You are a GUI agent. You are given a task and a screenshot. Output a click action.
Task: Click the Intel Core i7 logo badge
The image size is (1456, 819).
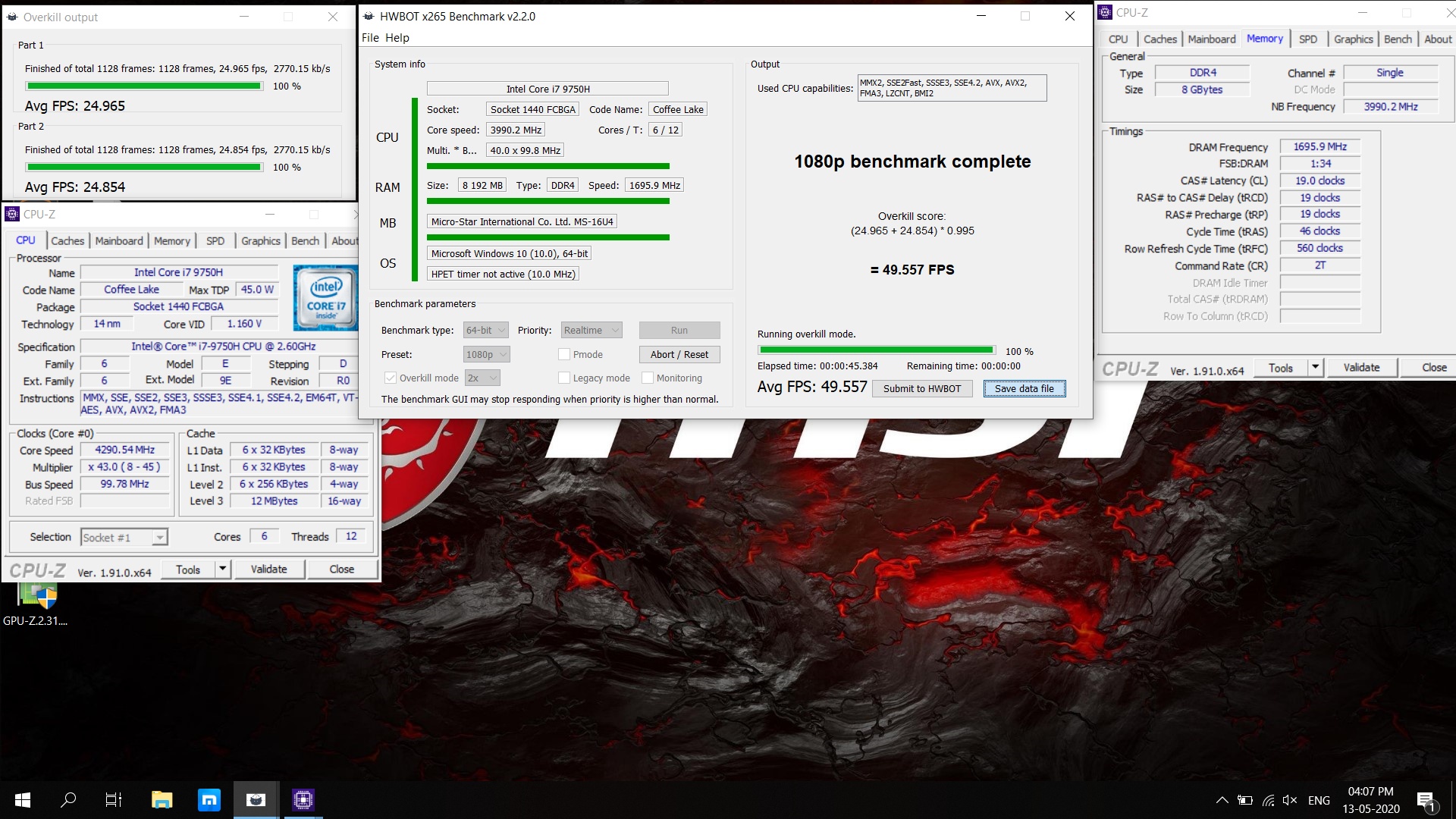point(325,298)
